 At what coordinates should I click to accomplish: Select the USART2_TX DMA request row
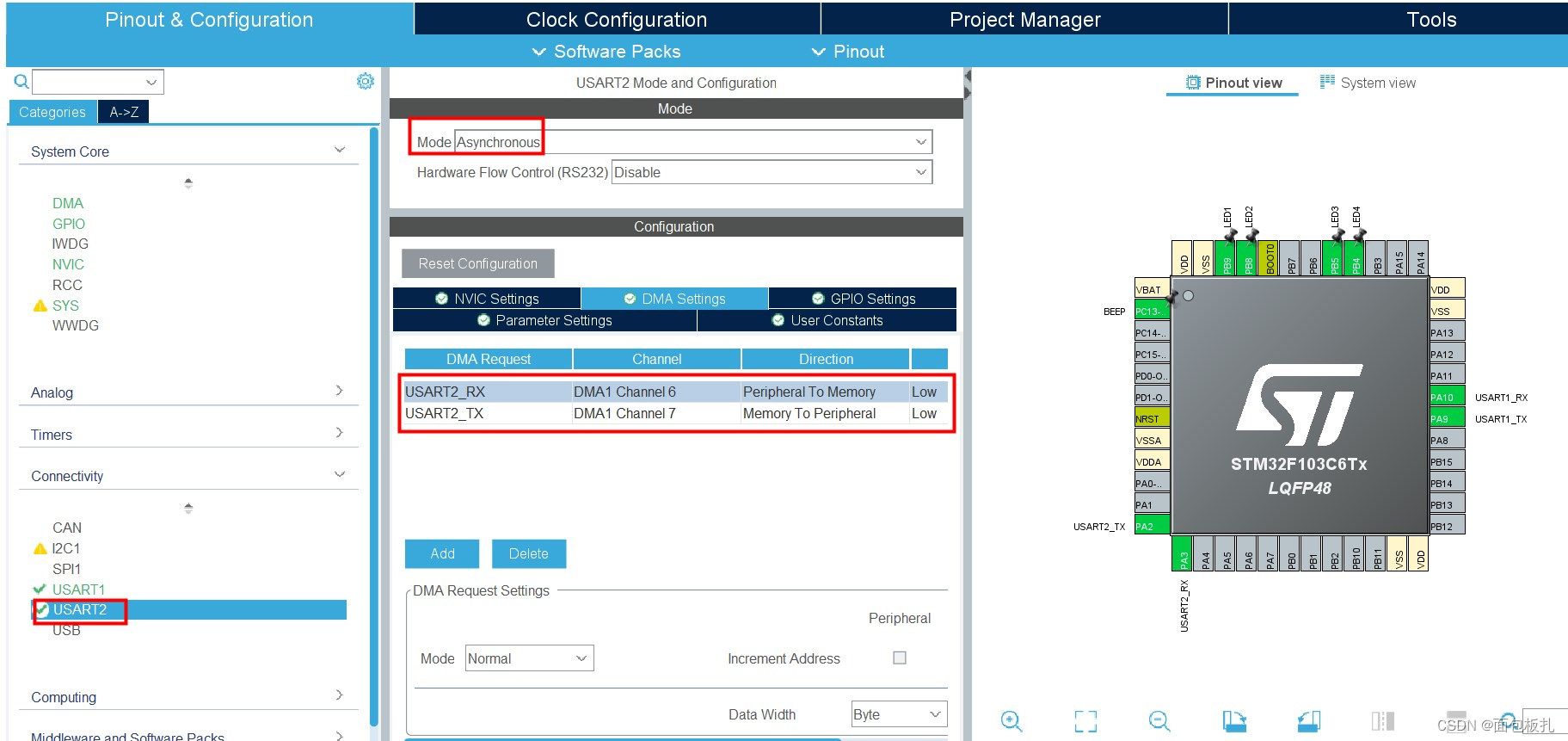coord(676,413)
